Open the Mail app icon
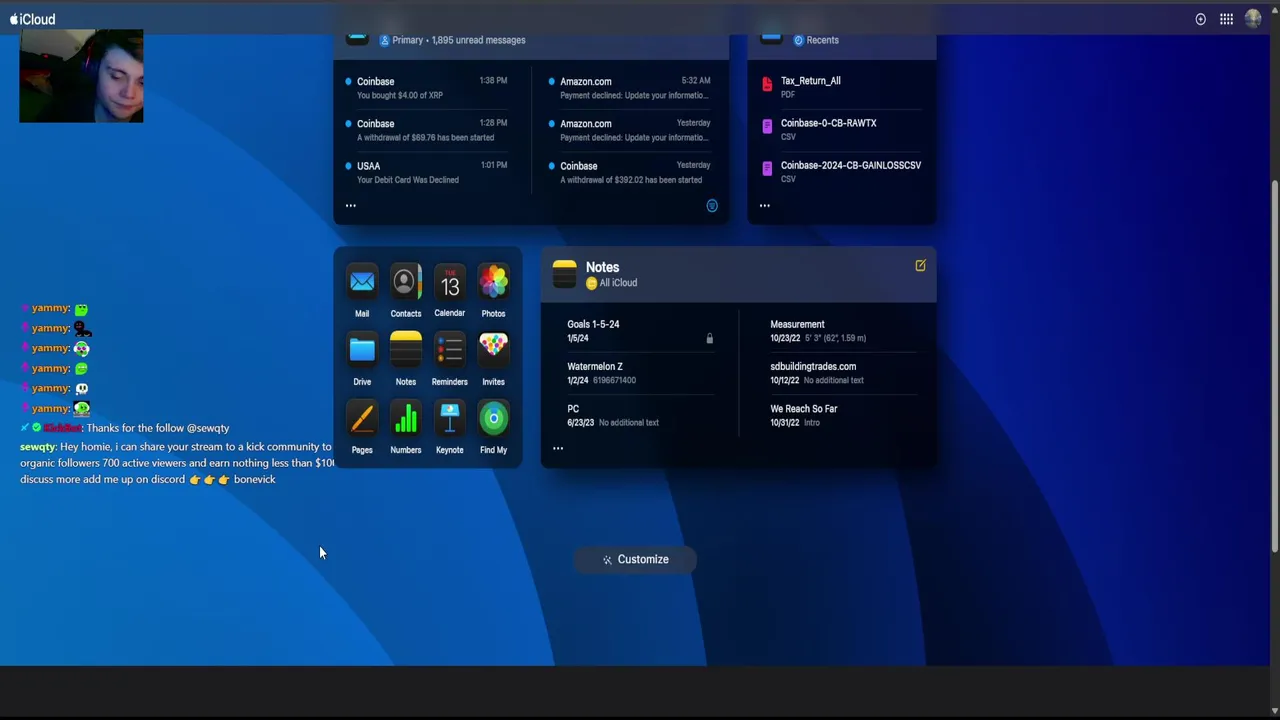This screenshot has height=720, width=1280. (x=362, y=283)
